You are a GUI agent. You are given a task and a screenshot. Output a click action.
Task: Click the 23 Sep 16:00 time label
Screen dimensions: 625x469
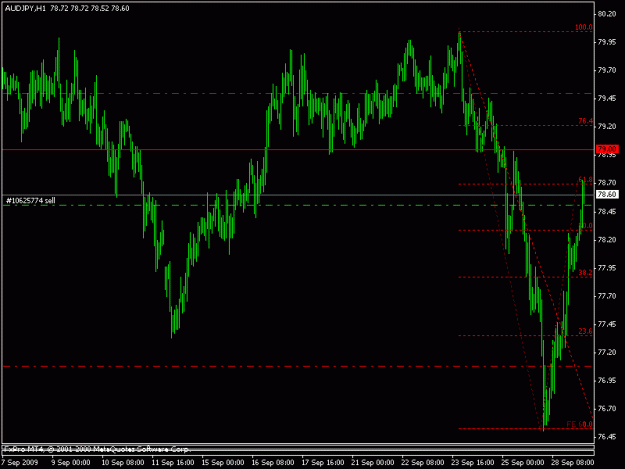point(473,462)
